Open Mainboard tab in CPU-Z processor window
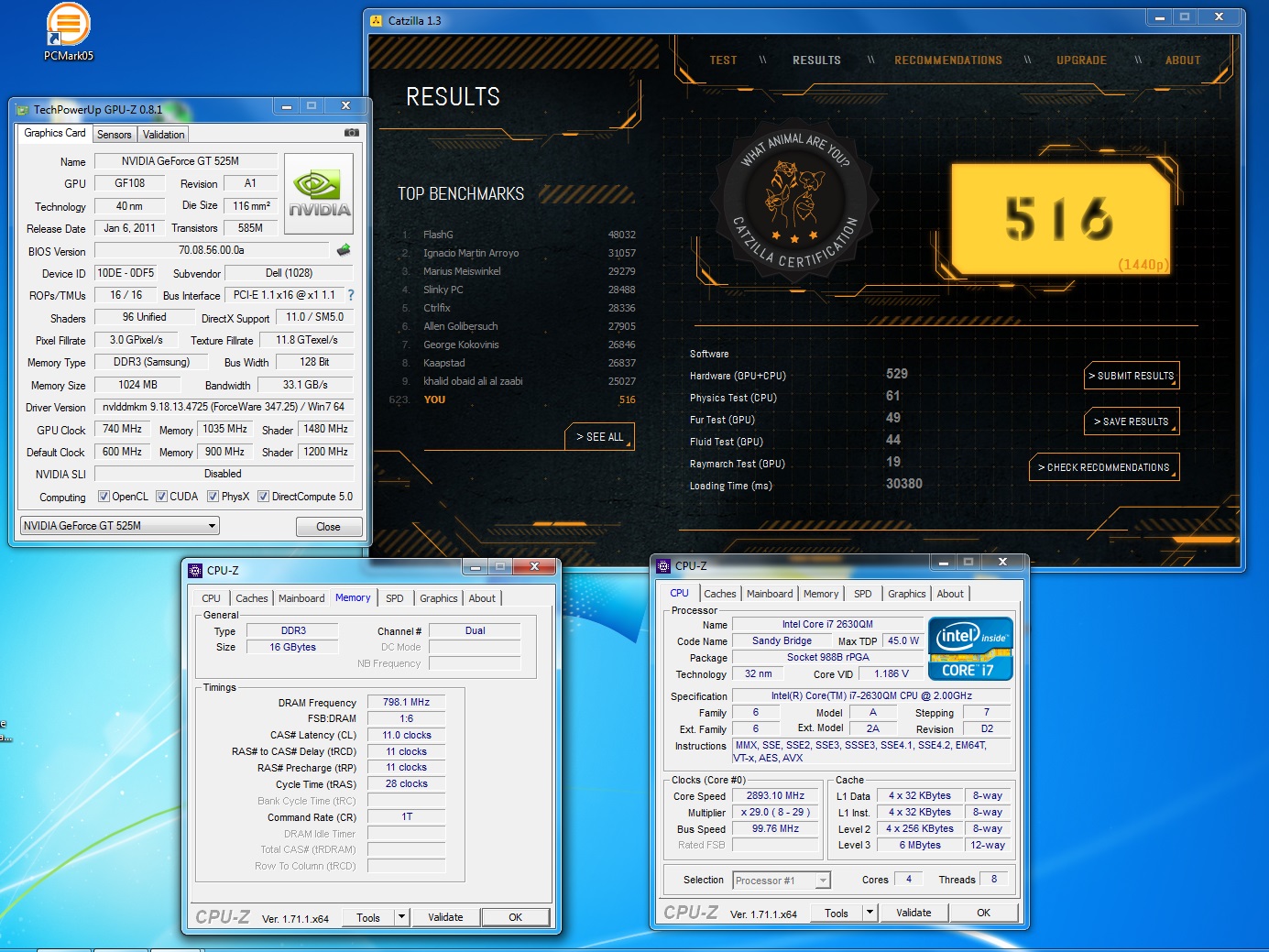Image resolution: width=1269 pixels, height=952 pixels. pyautogui.click(x=770, y=594)
